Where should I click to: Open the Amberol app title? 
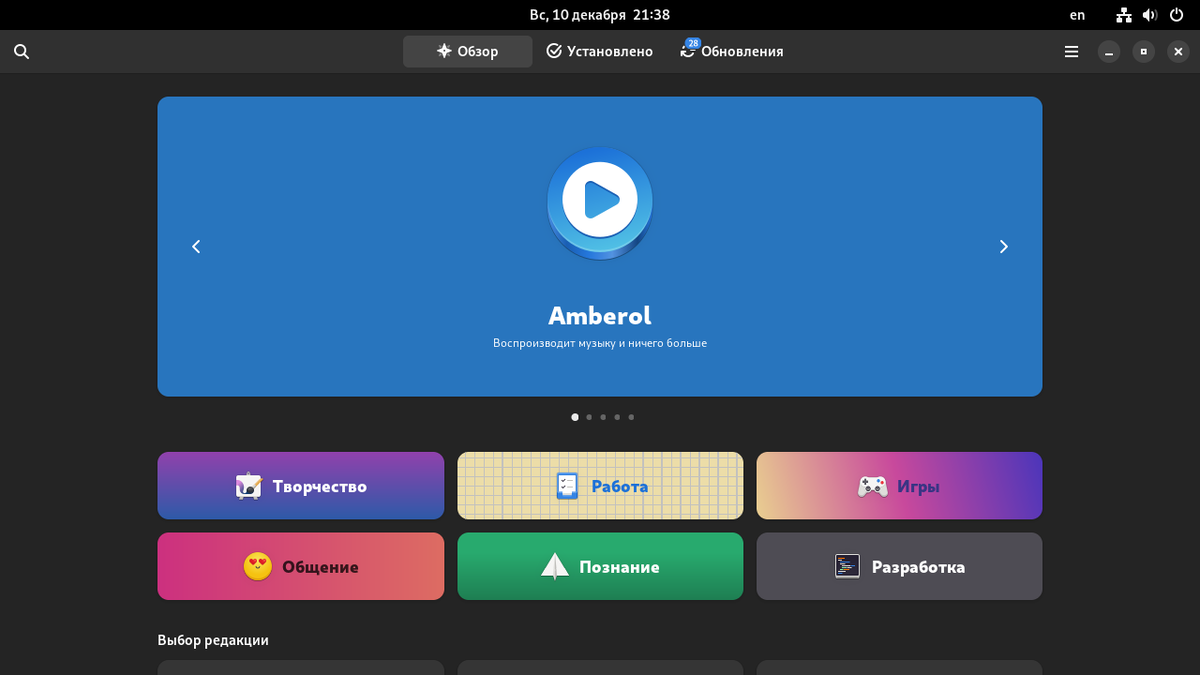(600, 315)
